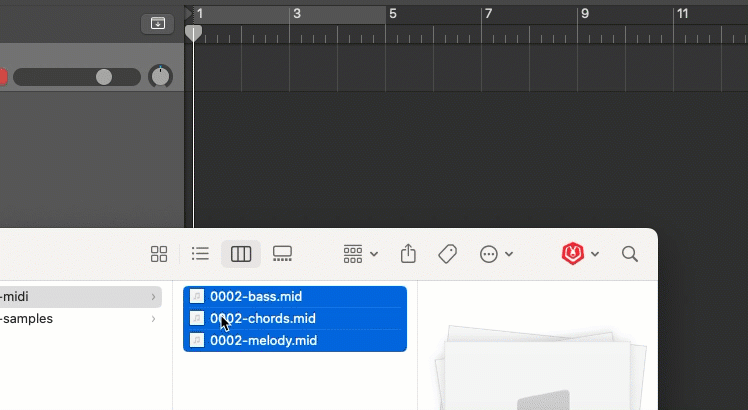Viewport: 748px width, 410px height.
Task: Click the Finder Share icon
Action: tap(408, 254)
